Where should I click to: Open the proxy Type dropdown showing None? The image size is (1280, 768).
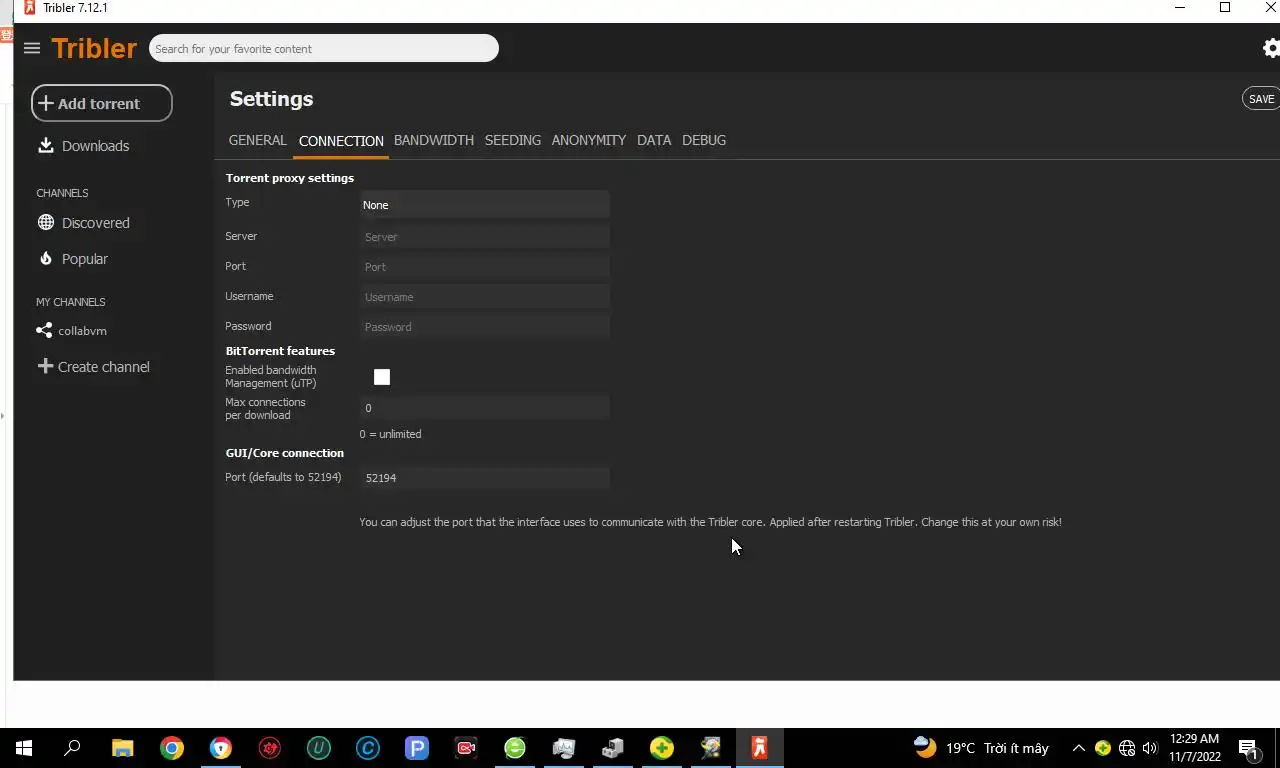484,204
